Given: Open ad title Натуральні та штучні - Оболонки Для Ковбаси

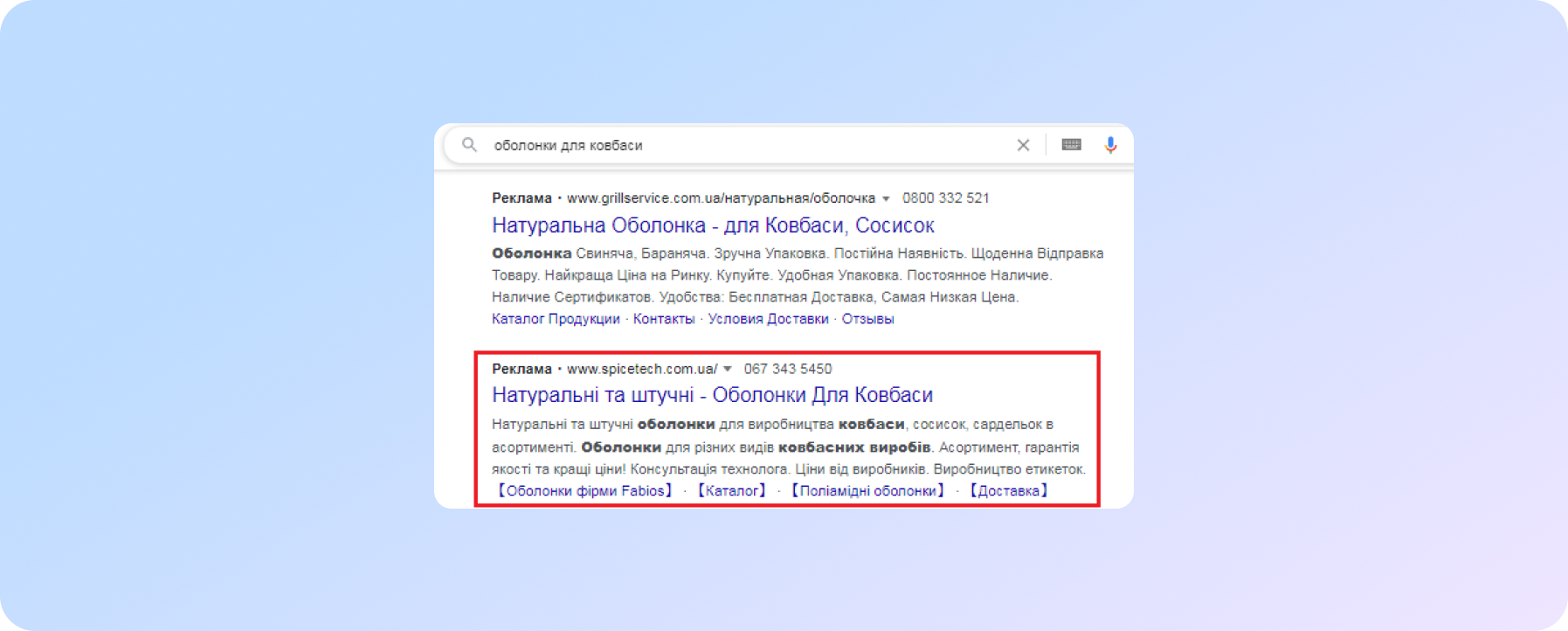Looking at the screenshot, I should point(712,395).
